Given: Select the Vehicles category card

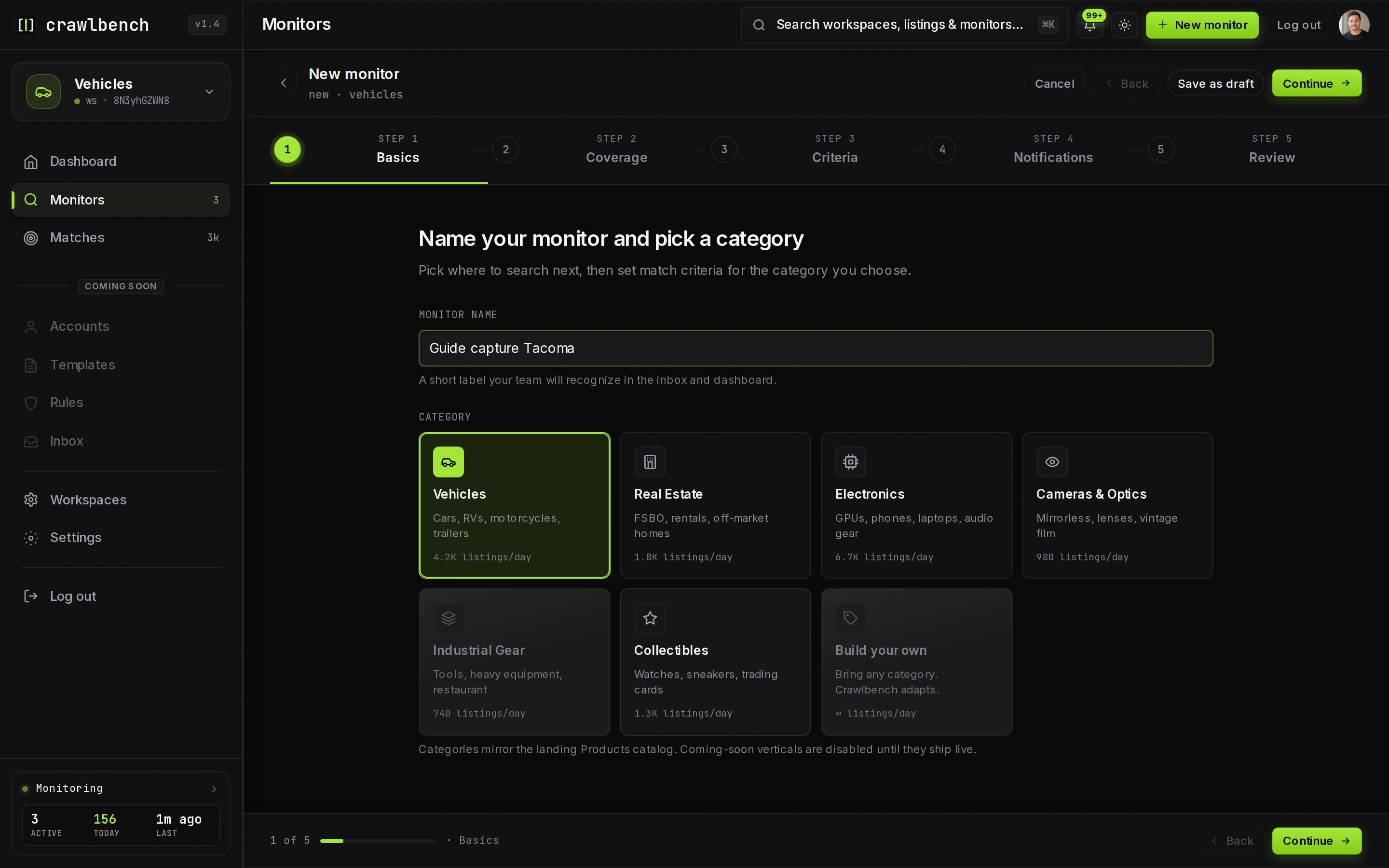Looking at the screenshot, I should (x=514, y=505).
